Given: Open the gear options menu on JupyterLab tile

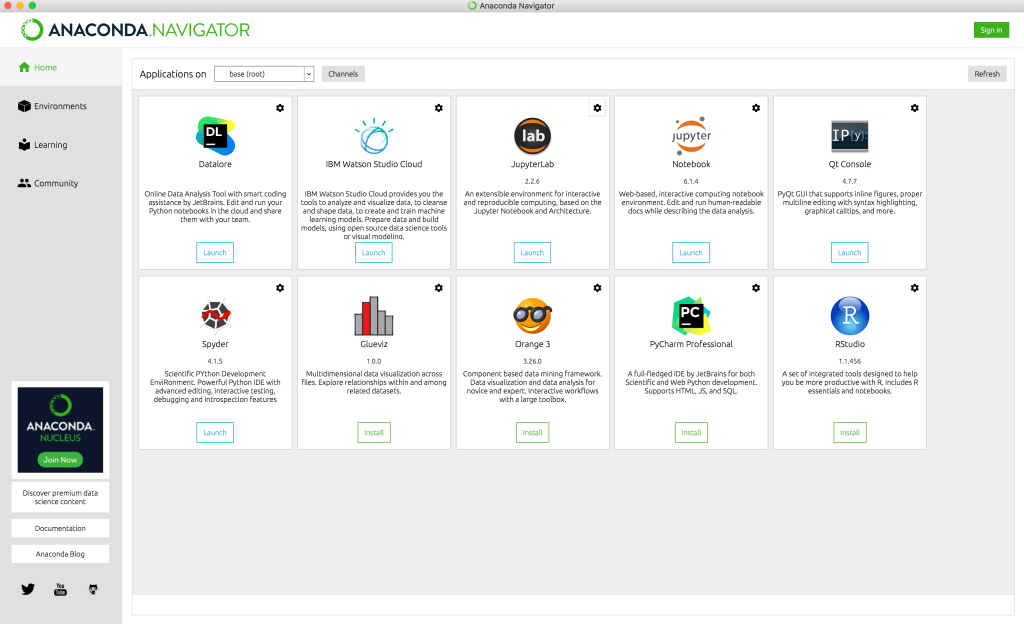Looking at the screenshot, I should (x=597, y=108).
